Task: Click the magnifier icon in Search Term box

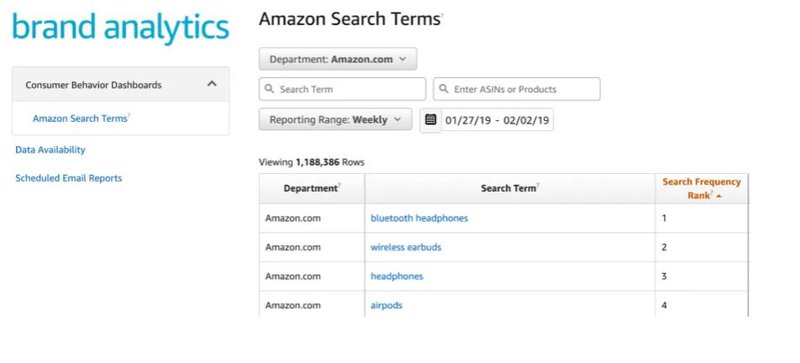Action: click(269, 89)
